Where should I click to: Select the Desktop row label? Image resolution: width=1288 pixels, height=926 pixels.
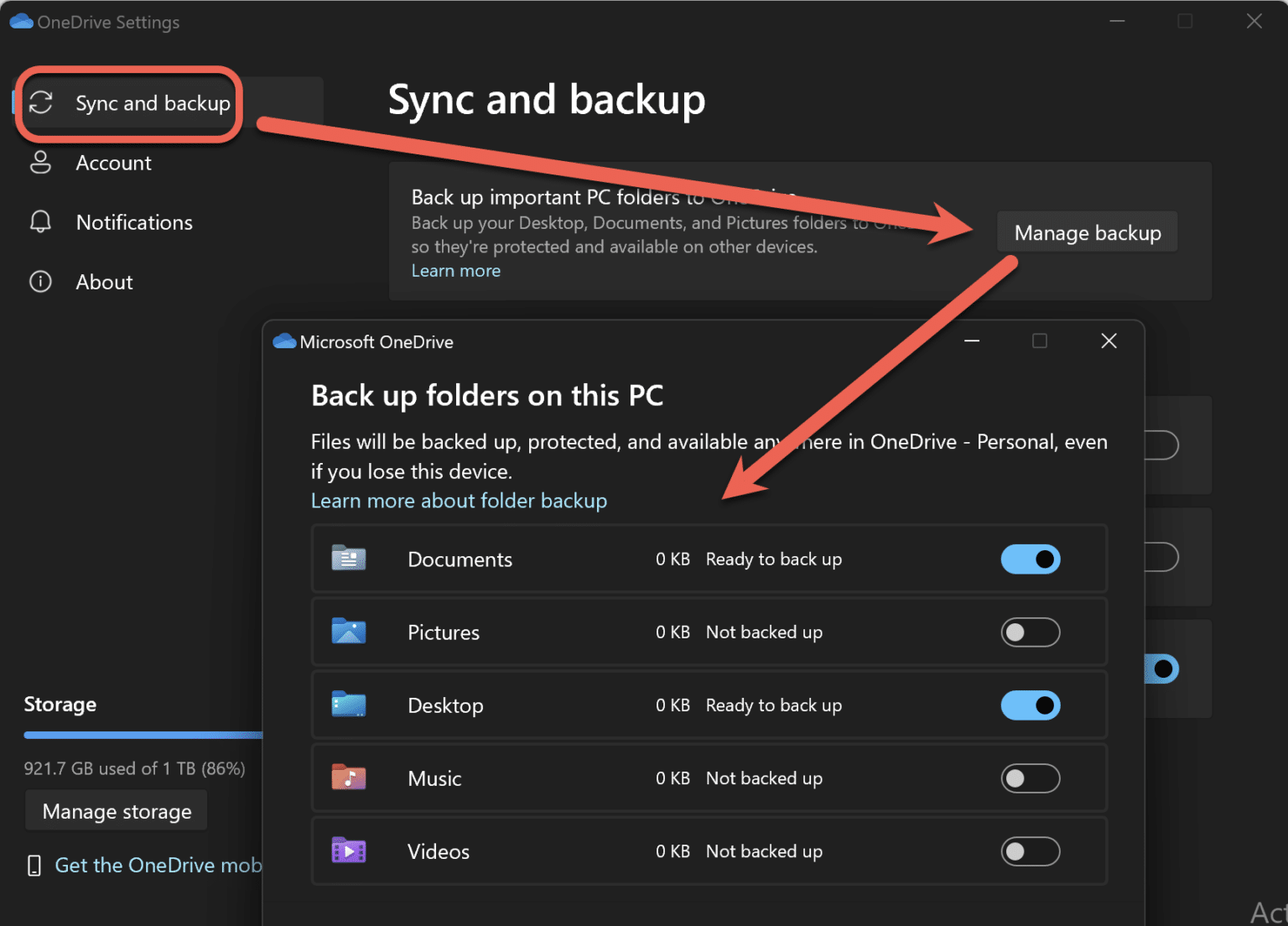pos(445,705)
